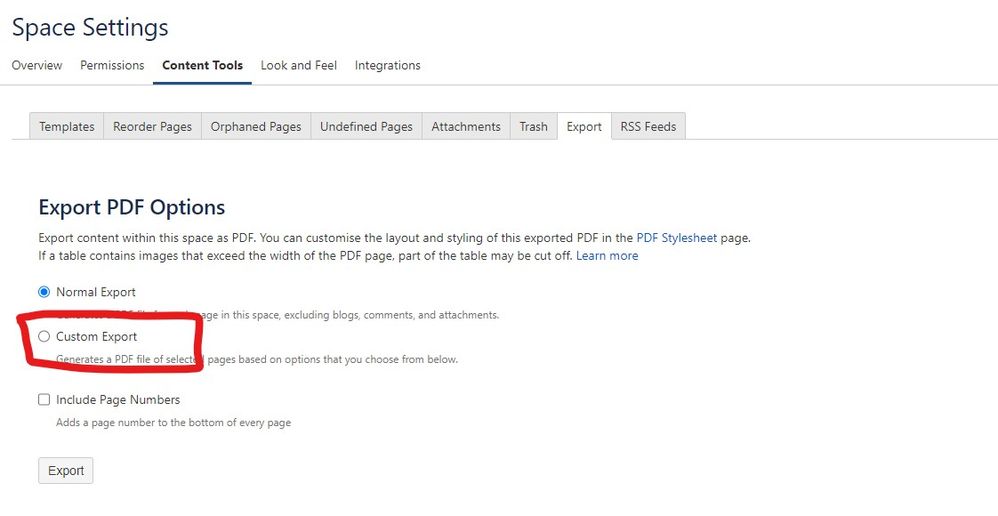Select the Custom Export radio option
Image resolution: width=998 pixels, height=516 pixels.
(44, 337)
